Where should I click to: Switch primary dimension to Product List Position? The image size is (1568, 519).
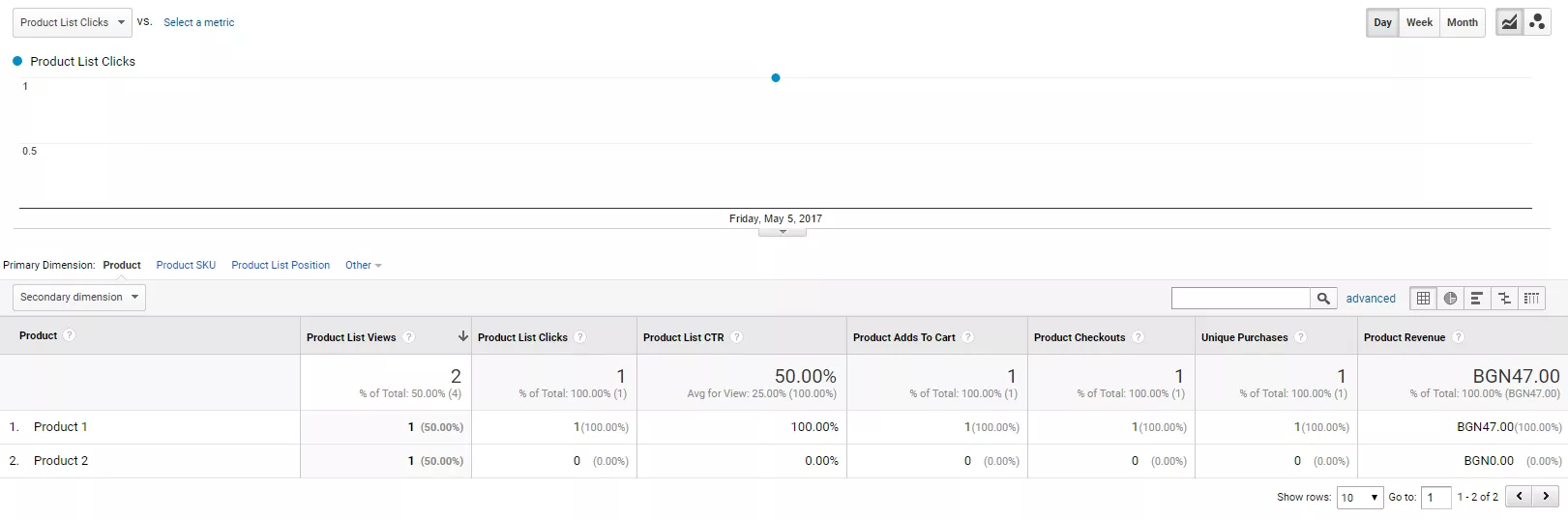coord(281,265)
